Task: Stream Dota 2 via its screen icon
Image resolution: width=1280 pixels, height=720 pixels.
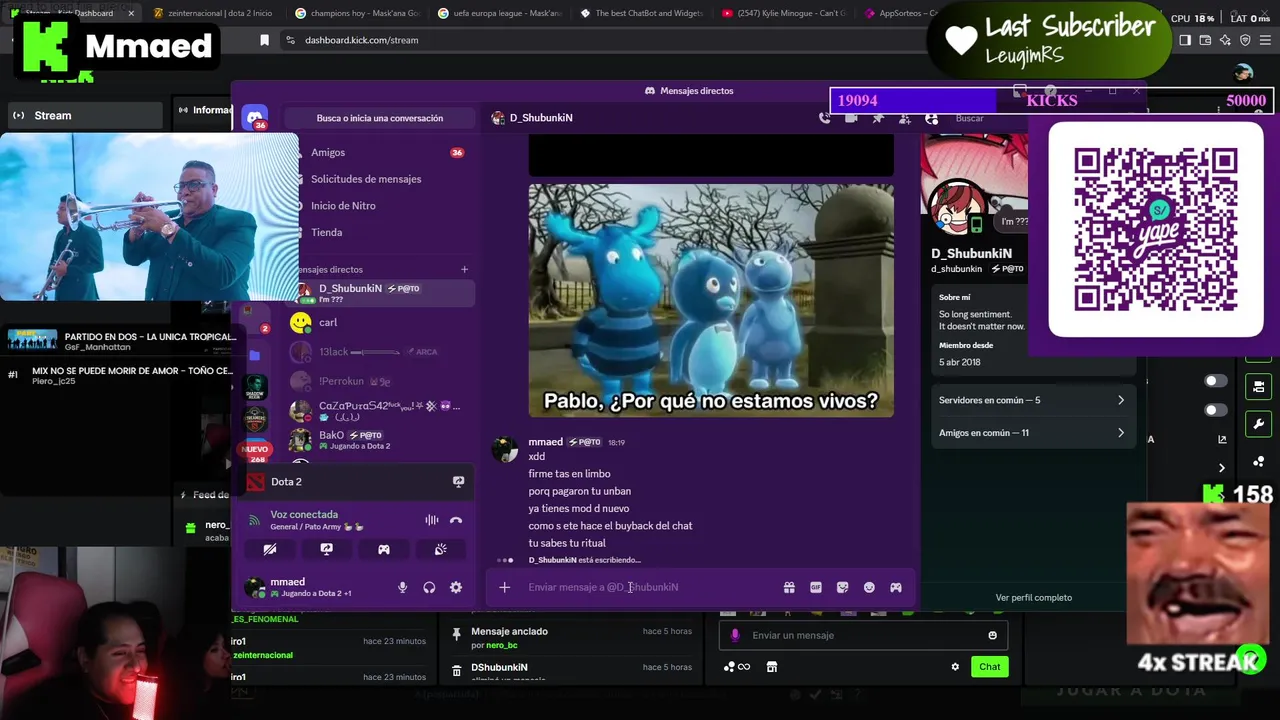Action: pyautogui.click(x=458, y=481)
